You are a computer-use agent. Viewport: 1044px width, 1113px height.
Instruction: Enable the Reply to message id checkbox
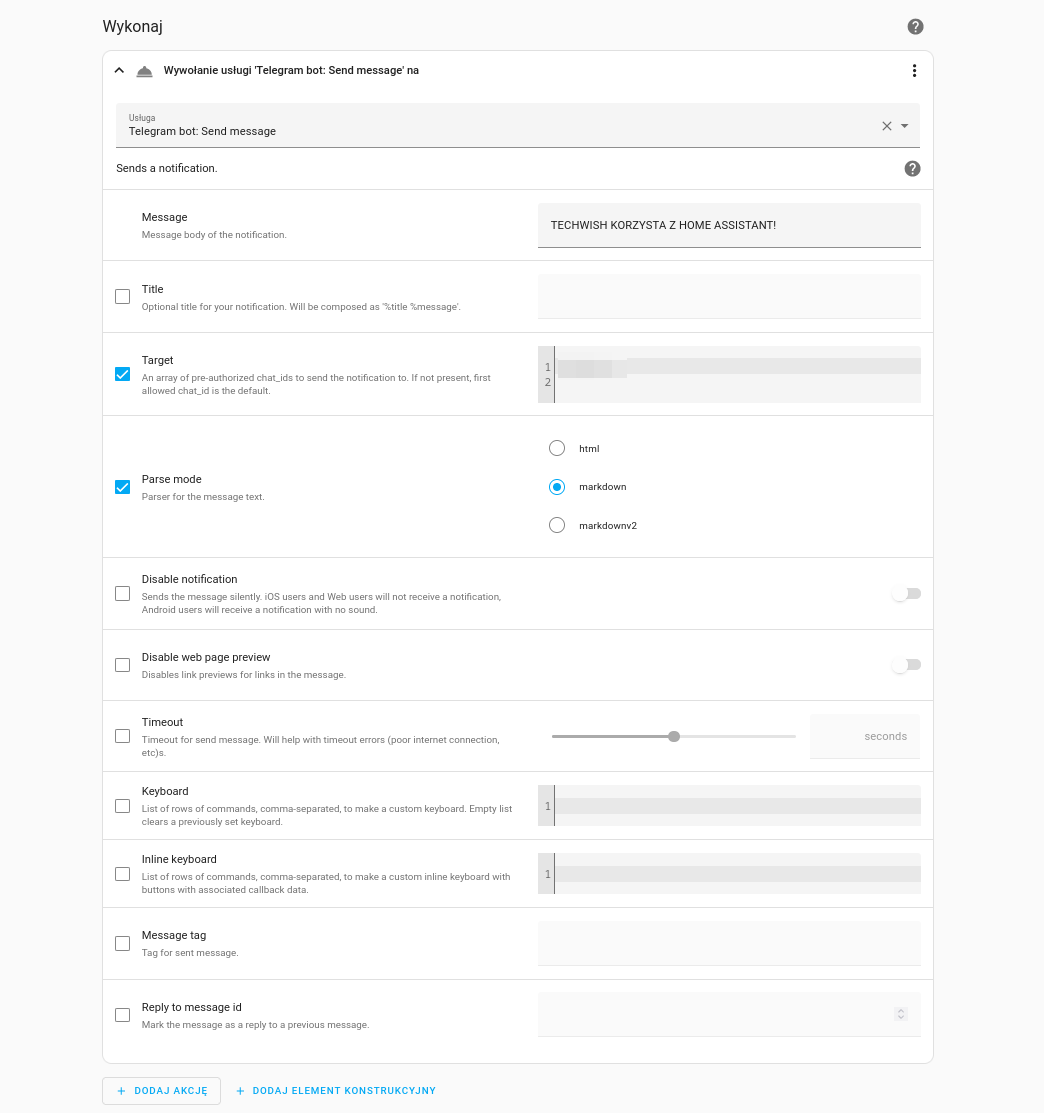123,1015
